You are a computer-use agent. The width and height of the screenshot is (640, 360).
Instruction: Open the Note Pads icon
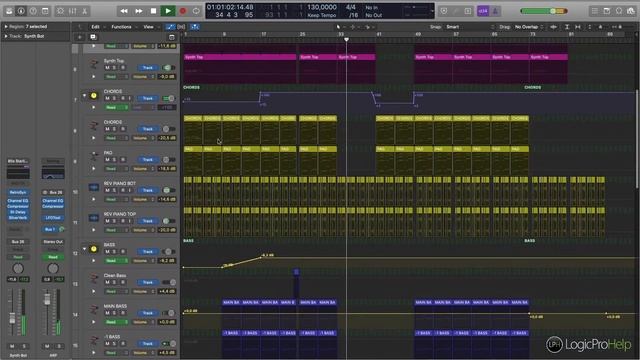pyautogui.click(x=607, y=11)
